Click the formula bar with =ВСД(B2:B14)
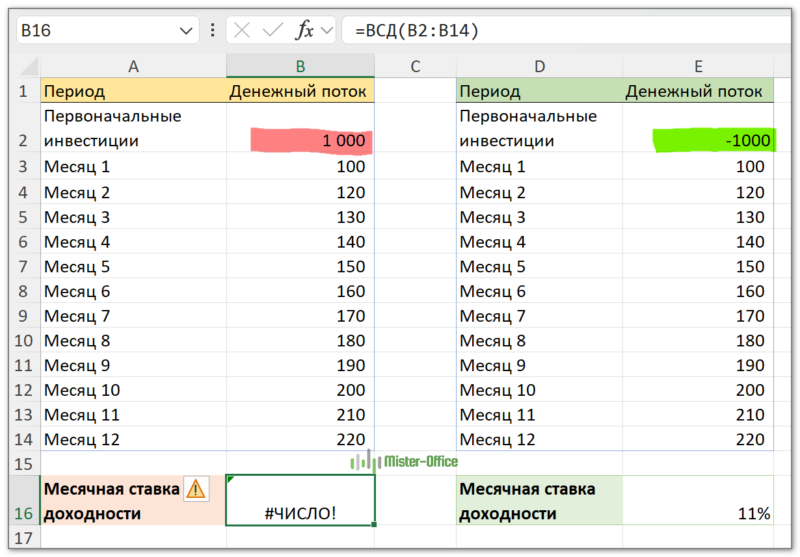 [560, 31]
